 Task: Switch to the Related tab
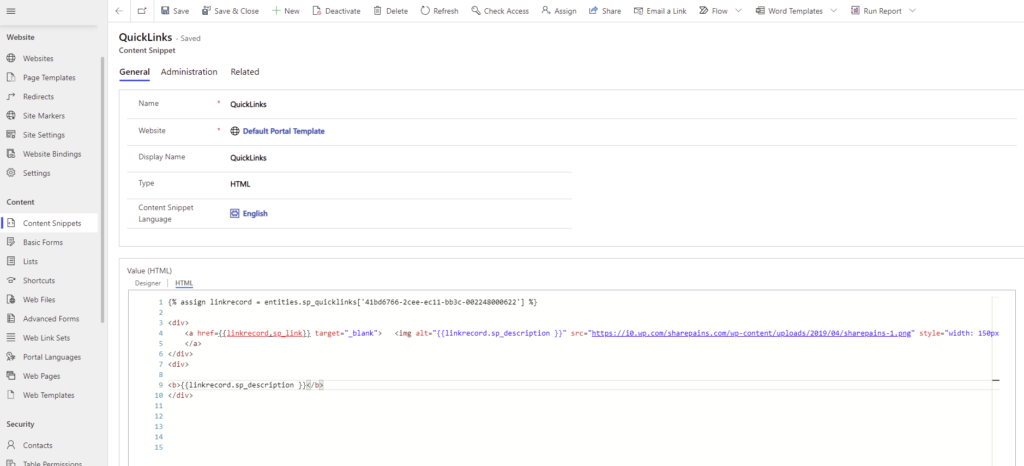point(245,72)
